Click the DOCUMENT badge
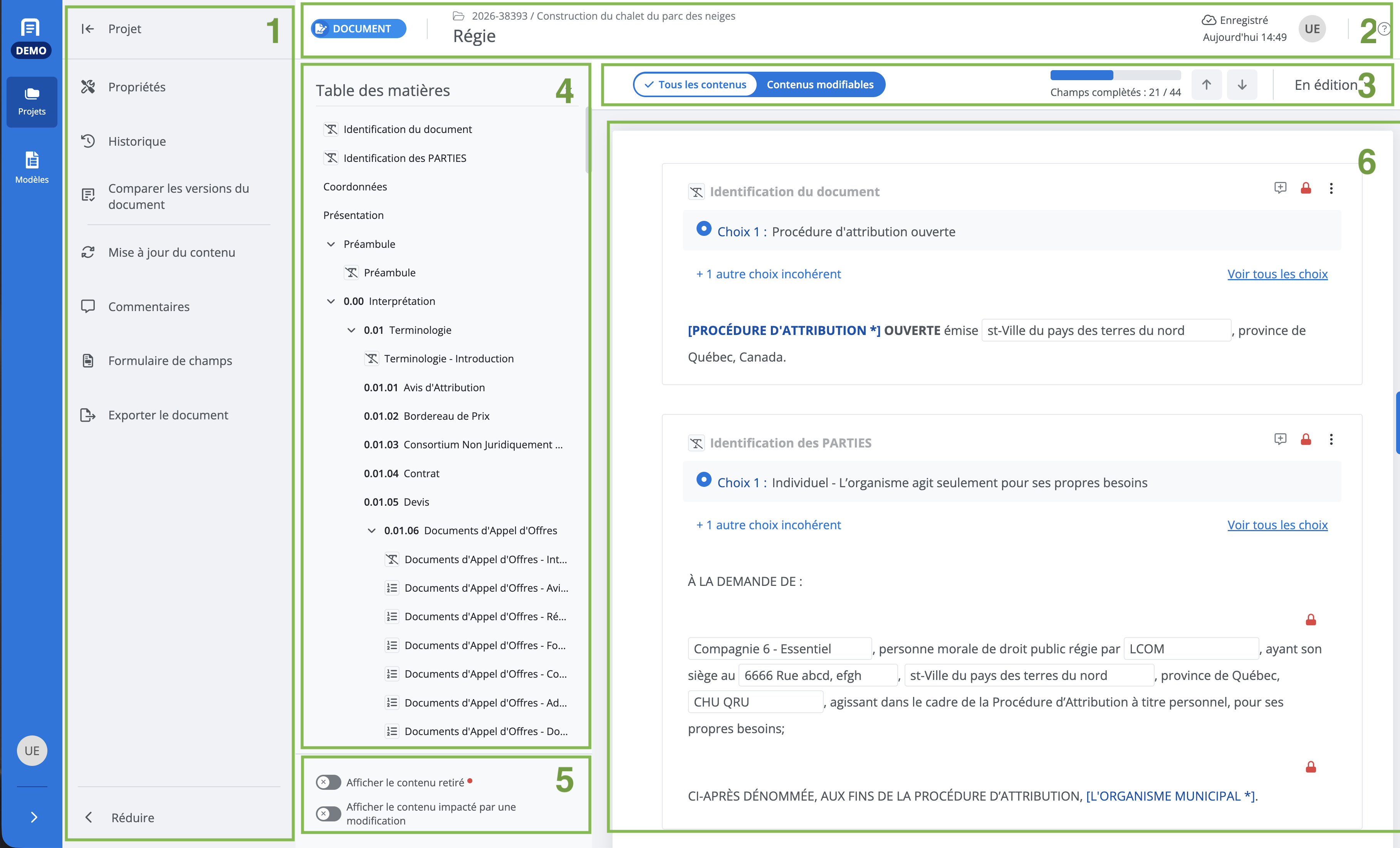This screenshot has width=1400, height=848. coord(359,29)
